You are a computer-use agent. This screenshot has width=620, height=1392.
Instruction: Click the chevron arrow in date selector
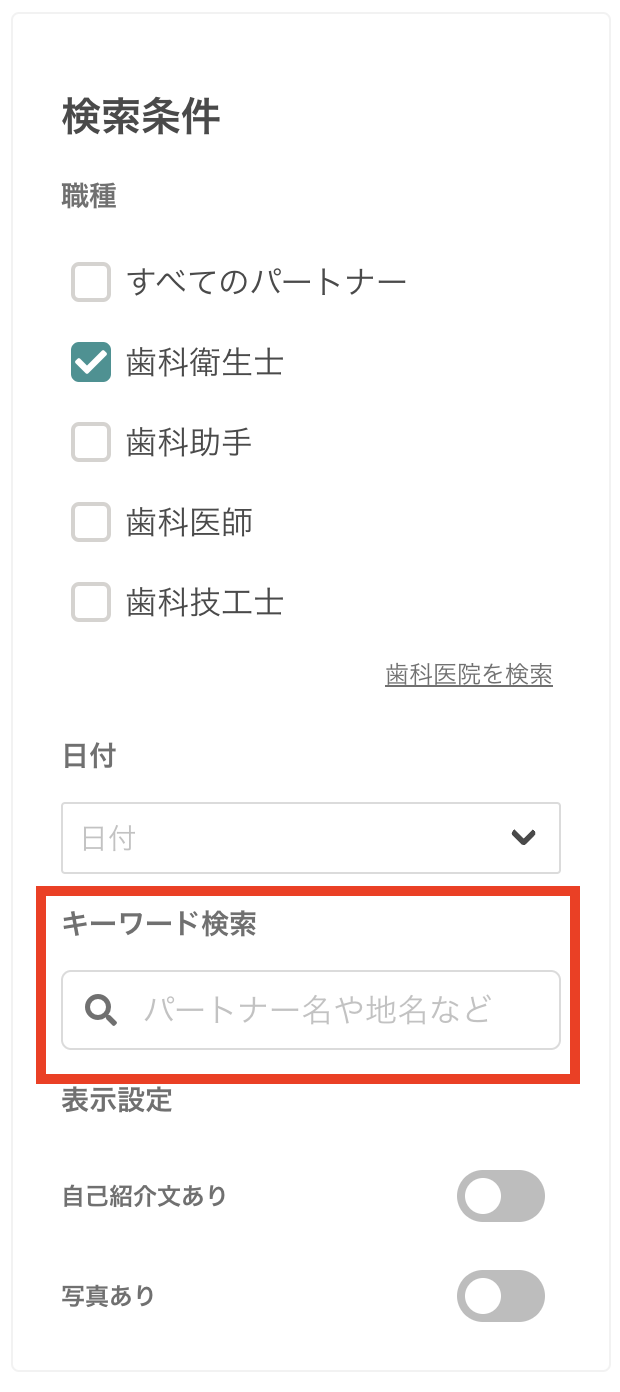click(524, 838)
